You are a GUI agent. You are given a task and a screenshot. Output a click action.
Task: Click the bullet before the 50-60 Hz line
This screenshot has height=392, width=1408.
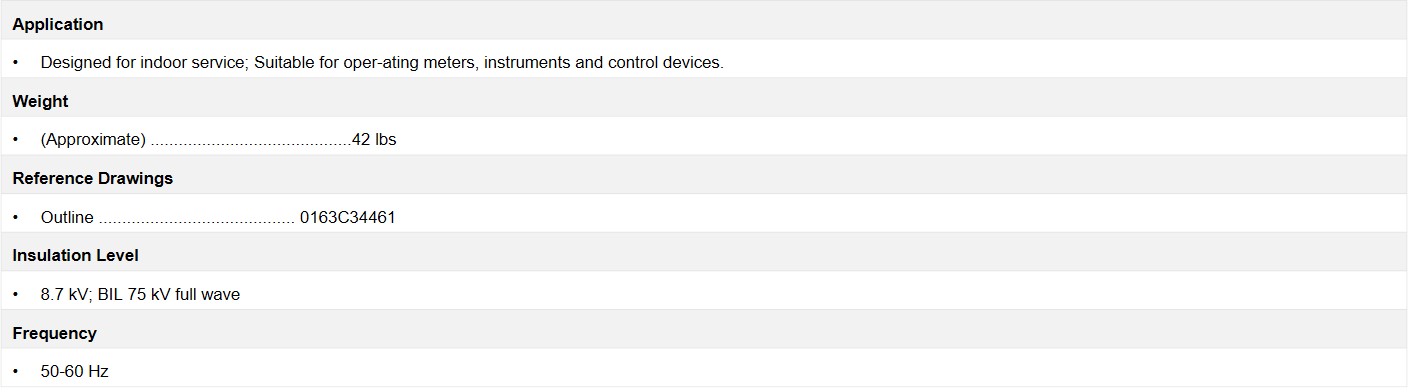coord(16,371)
